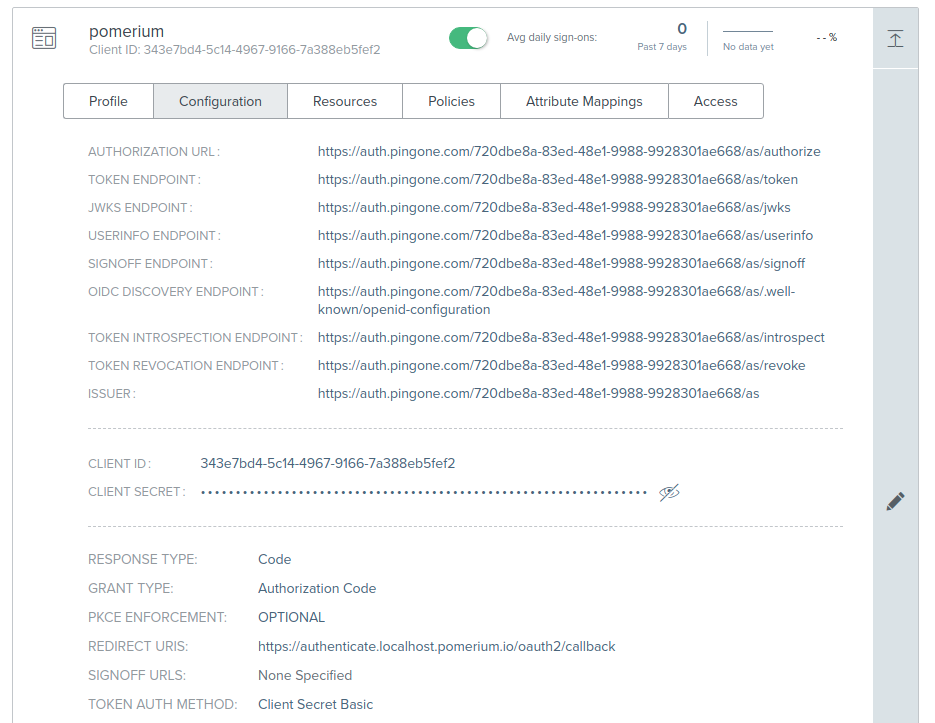Click the Past 7 days sign-on count
This screenshot has width=935, height=723.
662,37
